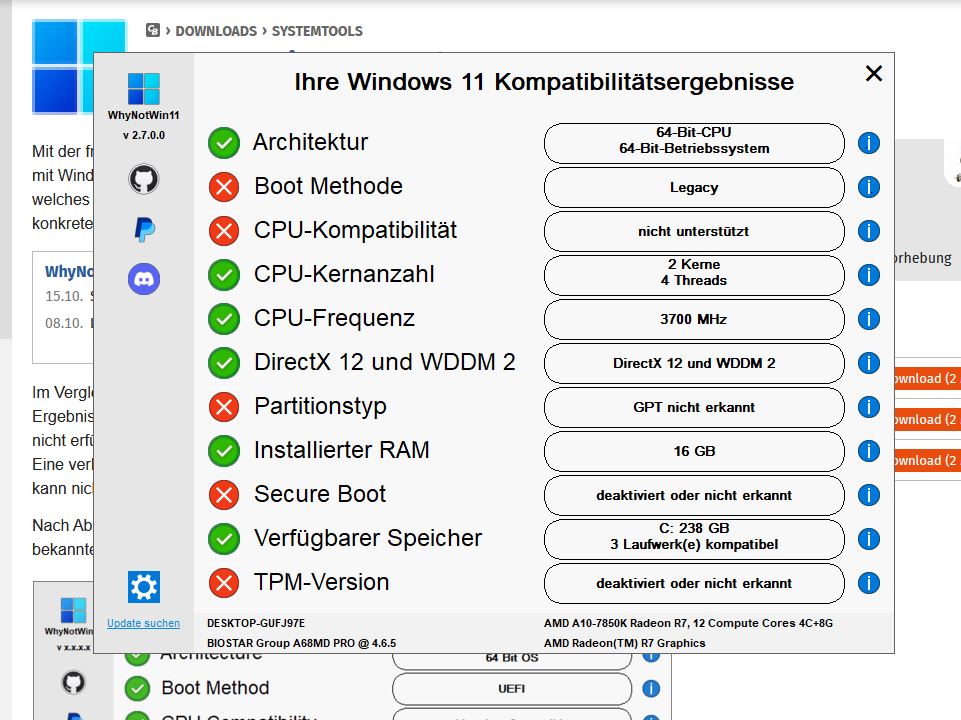The image size is (961, 720).
Task: Click red X icon beside Boot Methode
Action: point(224,187)
